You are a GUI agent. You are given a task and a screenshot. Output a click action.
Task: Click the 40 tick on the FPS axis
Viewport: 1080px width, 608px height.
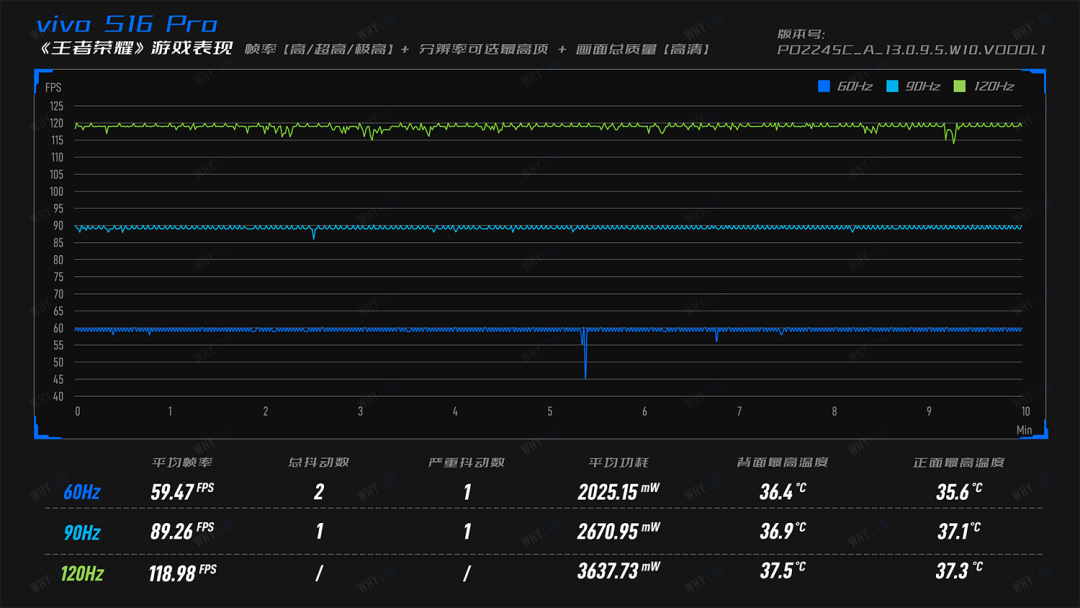(x=58, y=397)
